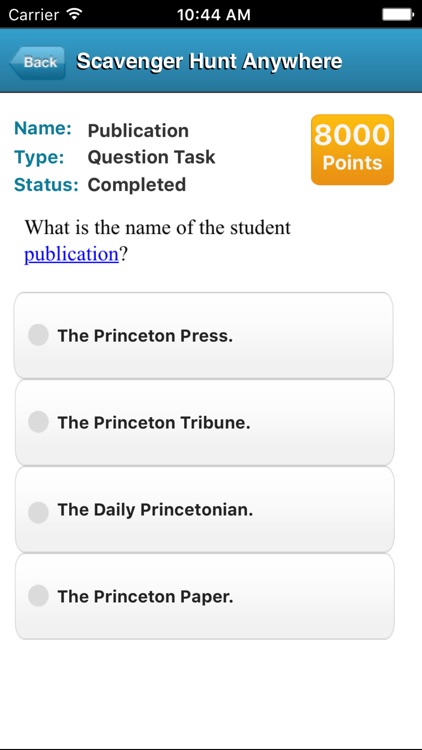422x750 pixels.
Task: Click The Princeton Tribune answer text
Action: click(154, 423)
